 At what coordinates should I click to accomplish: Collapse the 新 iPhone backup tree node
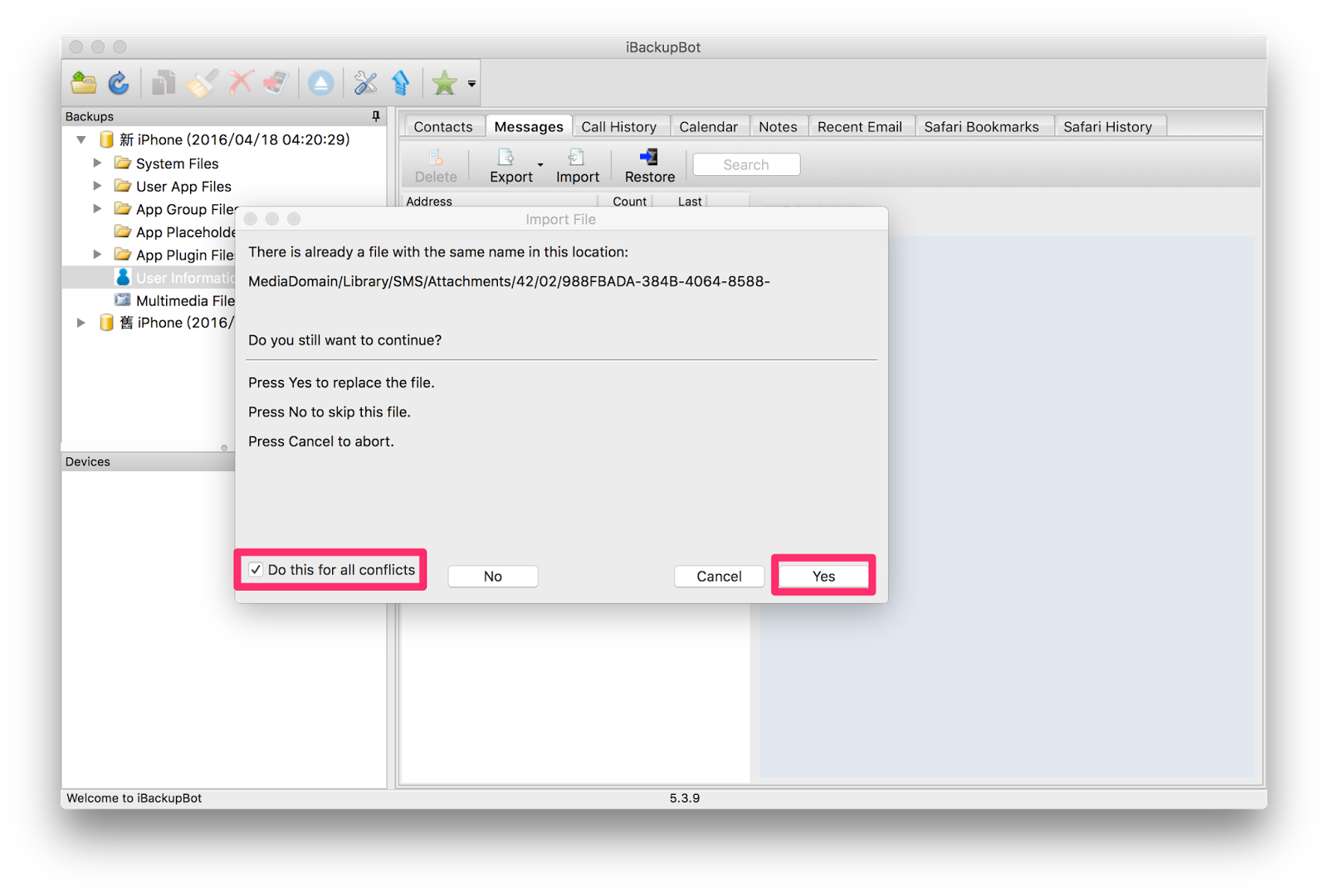coord(81,139)
